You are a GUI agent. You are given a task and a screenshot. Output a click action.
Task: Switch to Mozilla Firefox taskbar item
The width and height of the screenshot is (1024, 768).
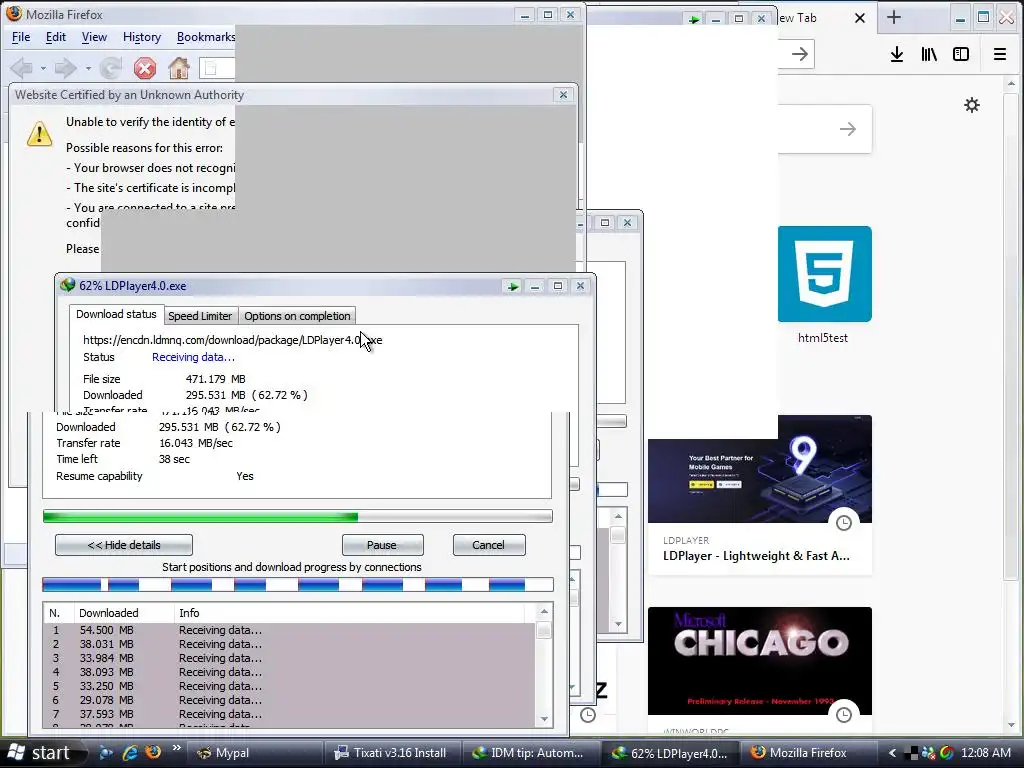pos(806,753)
